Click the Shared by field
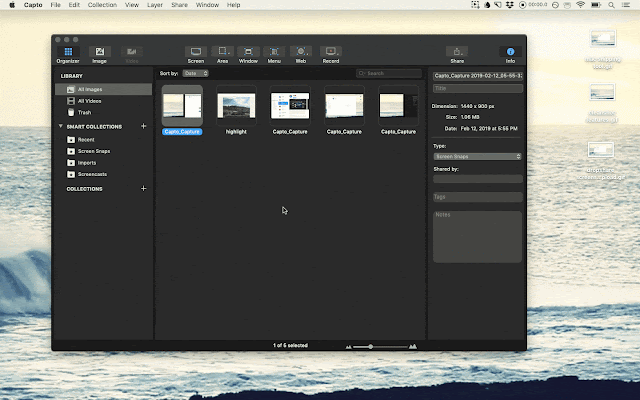The image size is (640, 400). (478, 179)
